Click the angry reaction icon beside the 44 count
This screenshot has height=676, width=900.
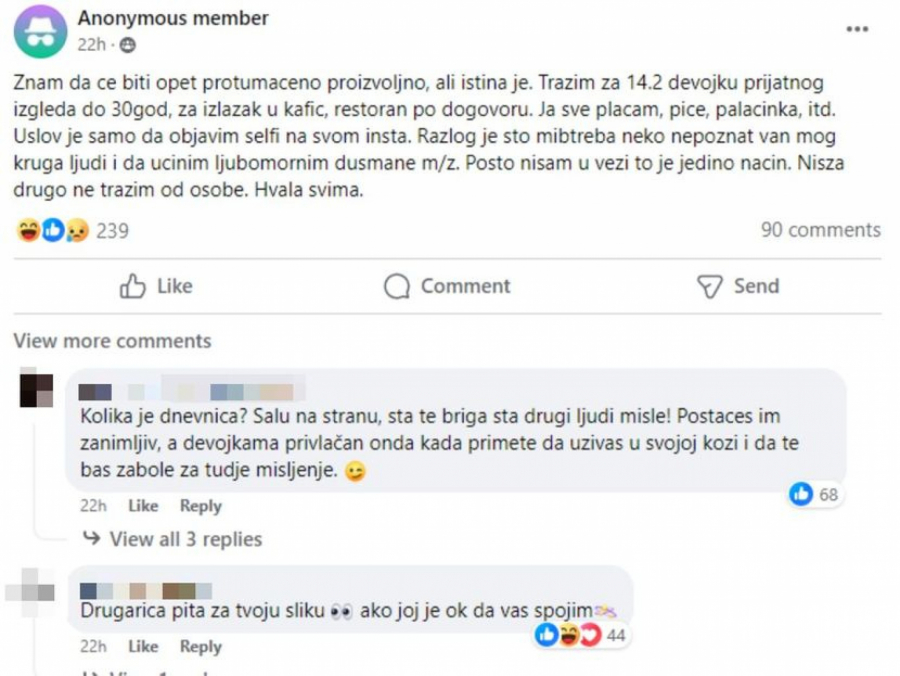click(590, 633)
